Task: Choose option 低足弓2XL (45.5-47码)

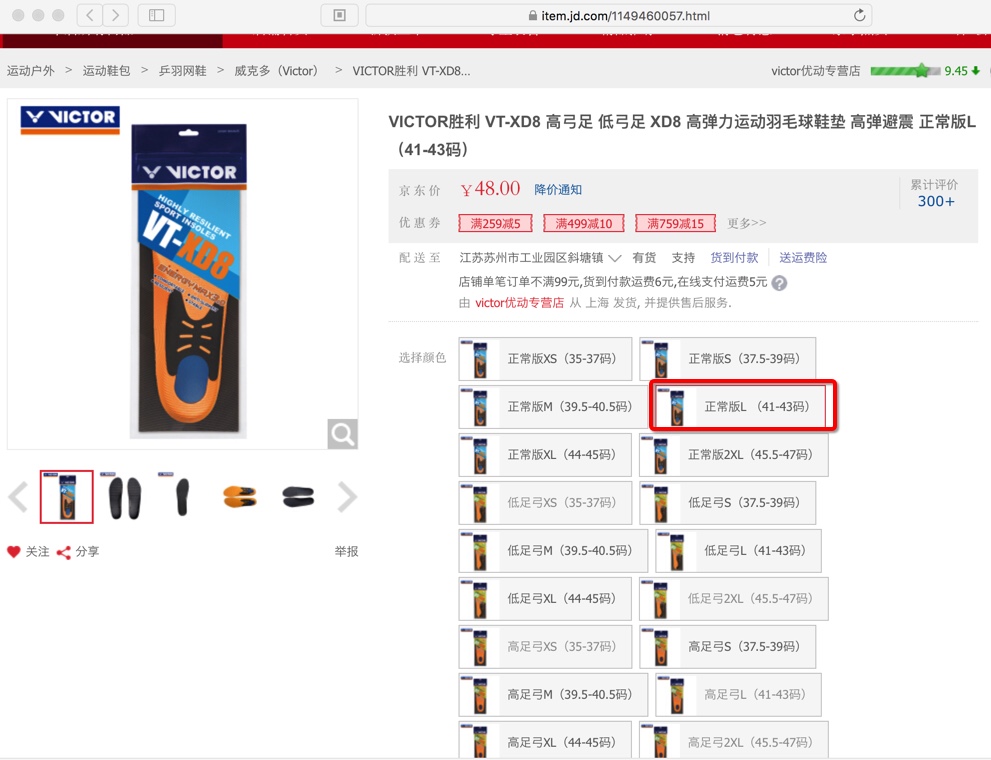Action: point(734,599)
